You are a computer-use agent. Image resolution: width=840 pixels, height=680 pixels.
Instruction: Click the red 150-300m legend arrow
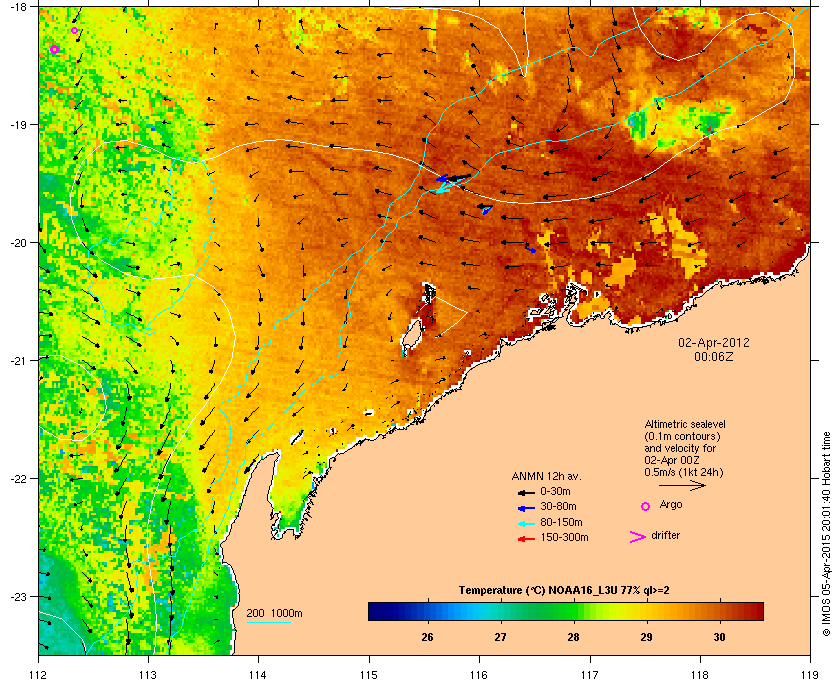point(526,539)
